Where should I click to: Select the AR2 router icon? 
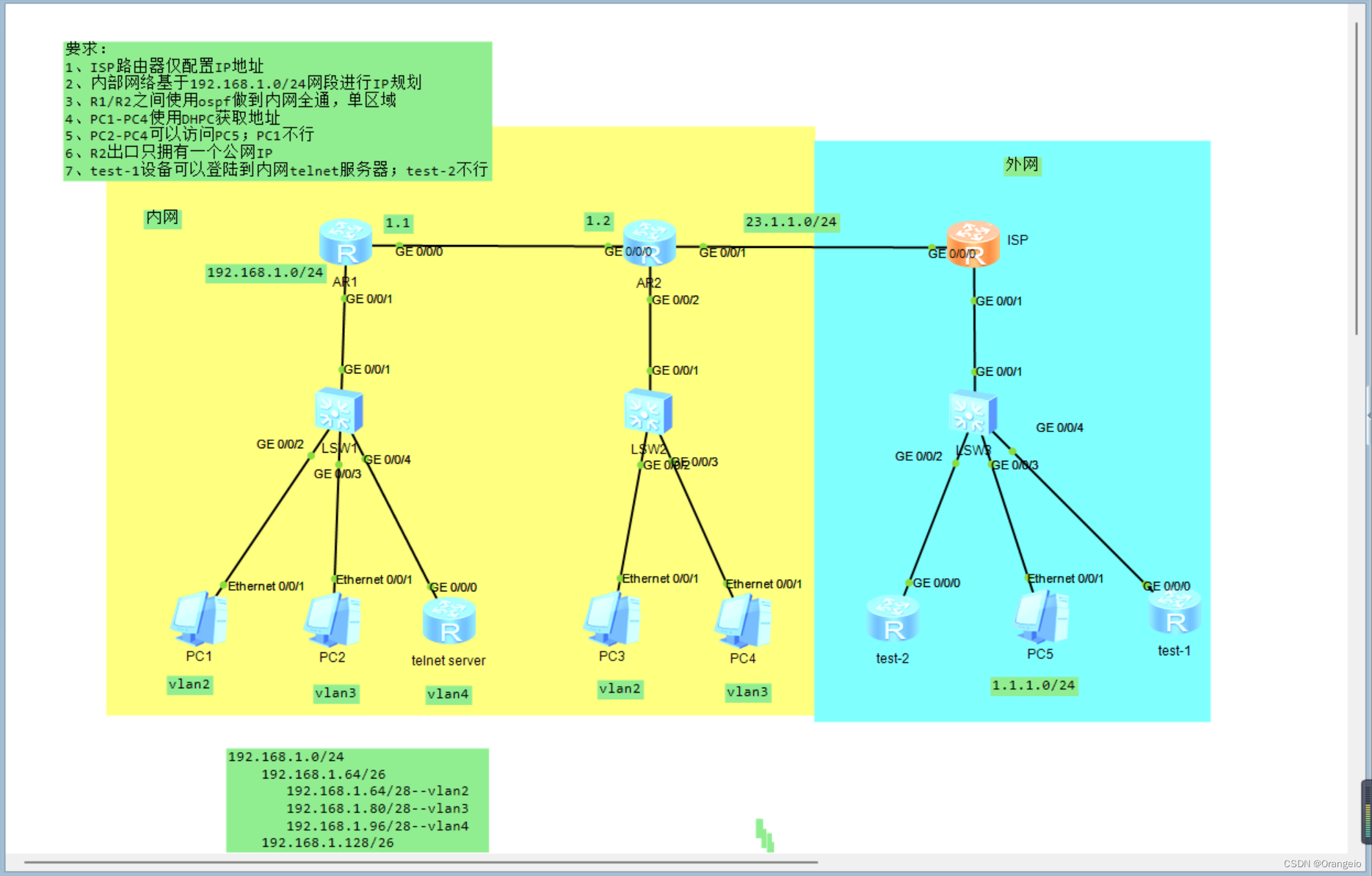(x=649, y=243)
